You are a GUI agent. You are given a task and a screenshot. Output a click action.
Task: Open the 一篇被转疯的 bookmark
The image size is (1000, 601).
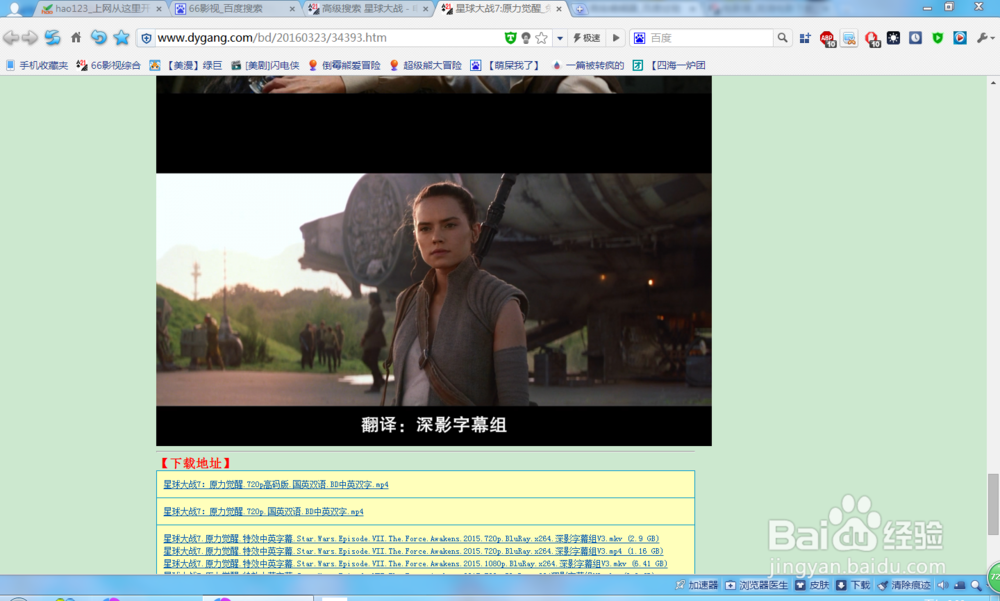coord(588,65)
